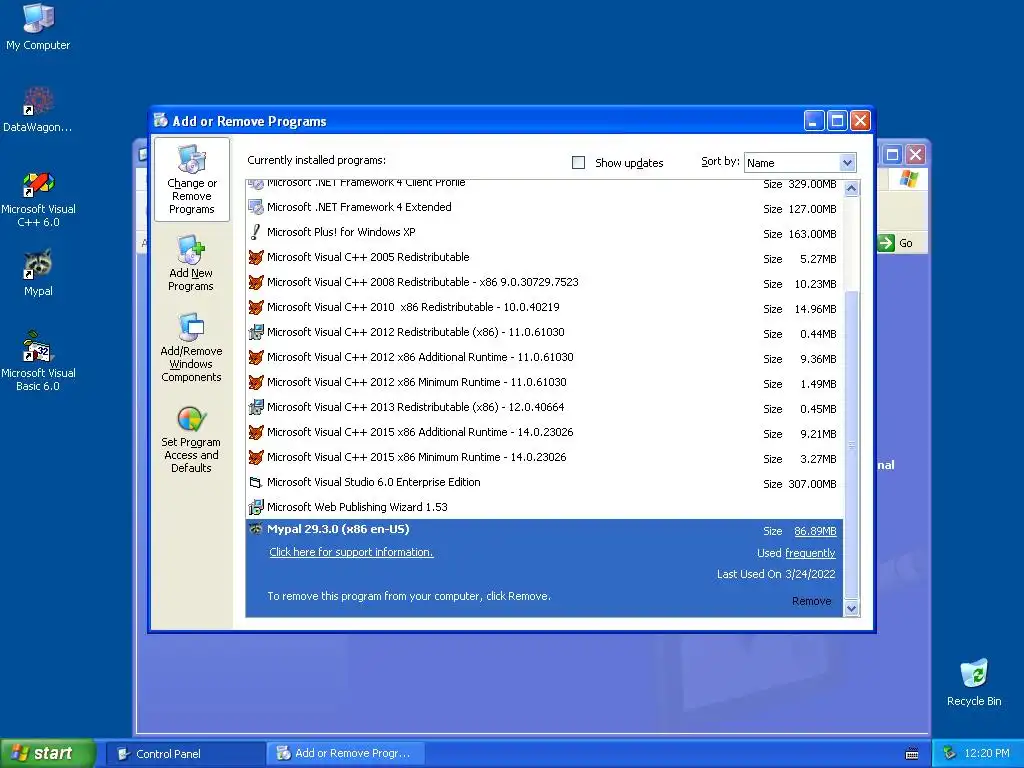The height and width of the screenshot is (768, 1024).
Task: Click the on-screen keyboard tray icon
Action: 912,754
